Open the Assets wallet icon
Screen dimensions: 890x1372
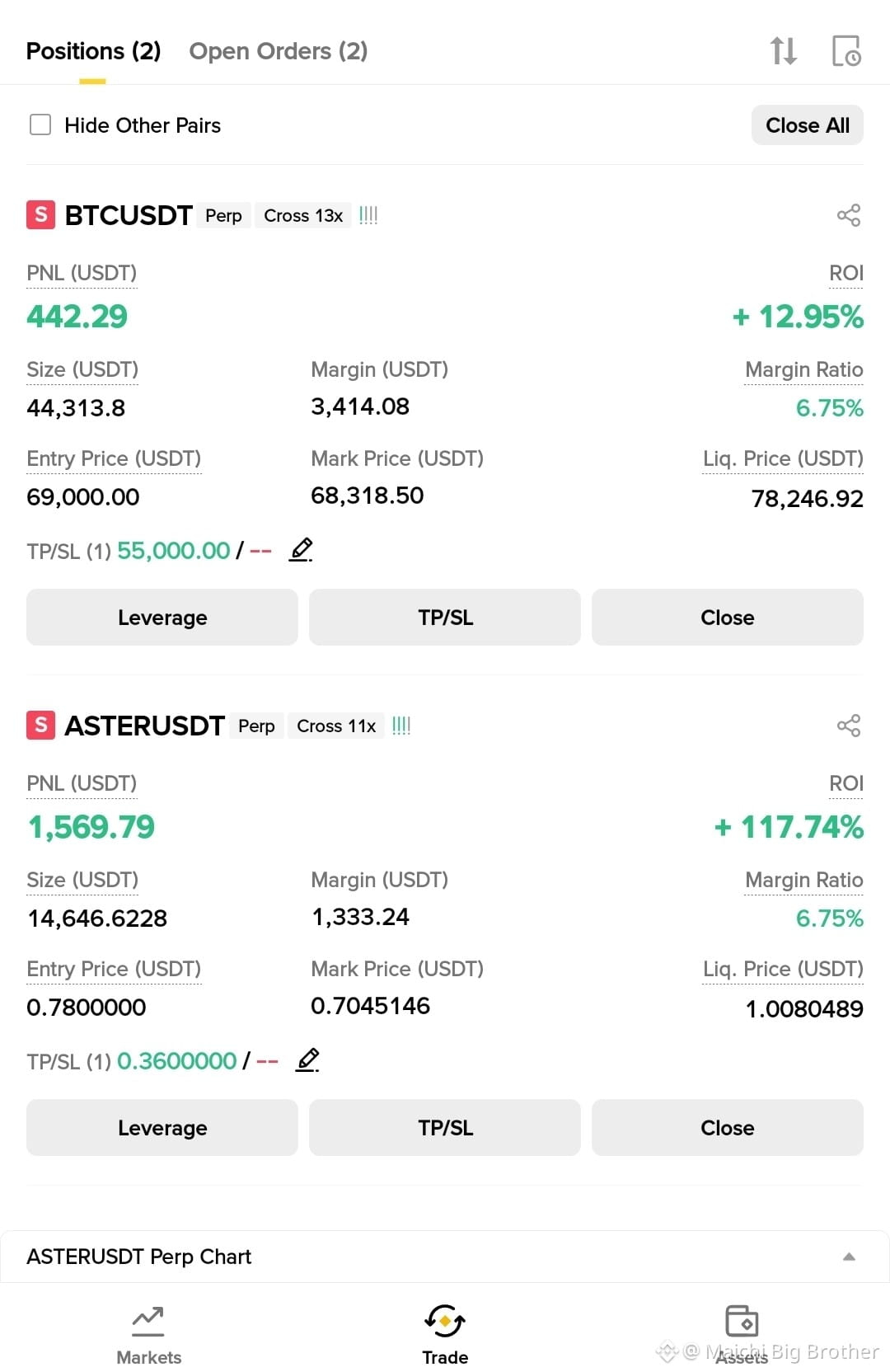click(742, 1321)
